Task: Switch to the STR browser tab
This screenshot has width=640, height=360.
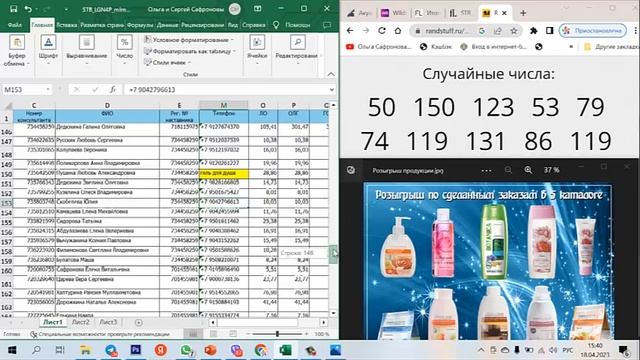Action: click(x=460, y=13)
